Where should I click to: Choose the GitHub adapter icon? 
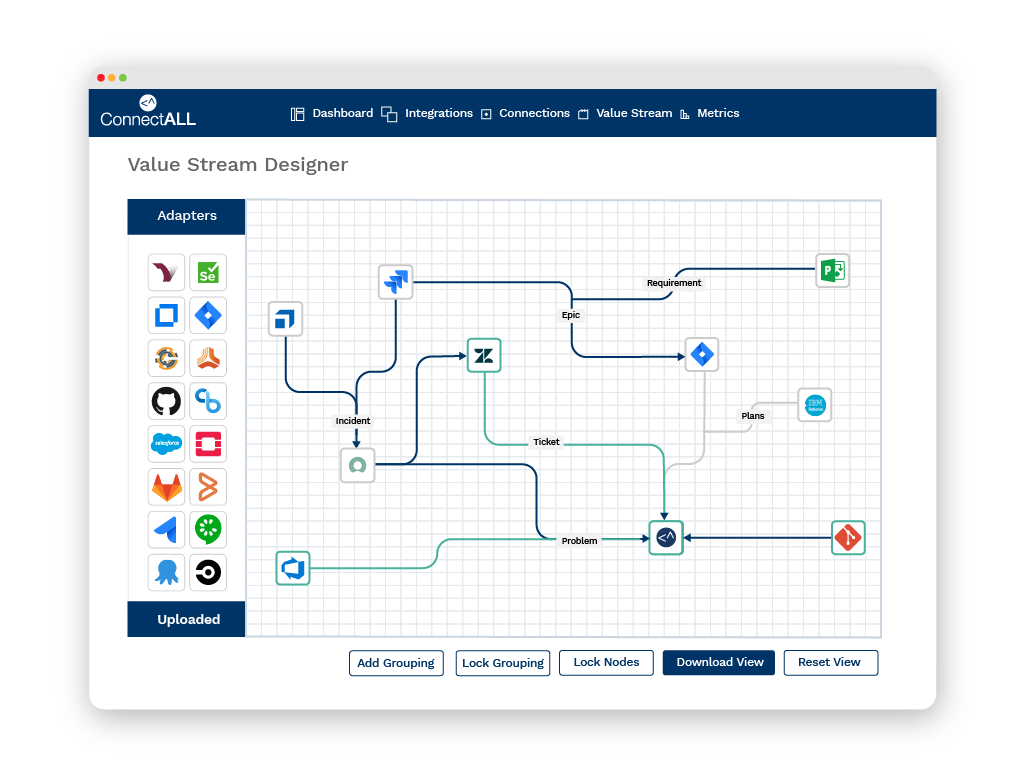pos(166,401)
